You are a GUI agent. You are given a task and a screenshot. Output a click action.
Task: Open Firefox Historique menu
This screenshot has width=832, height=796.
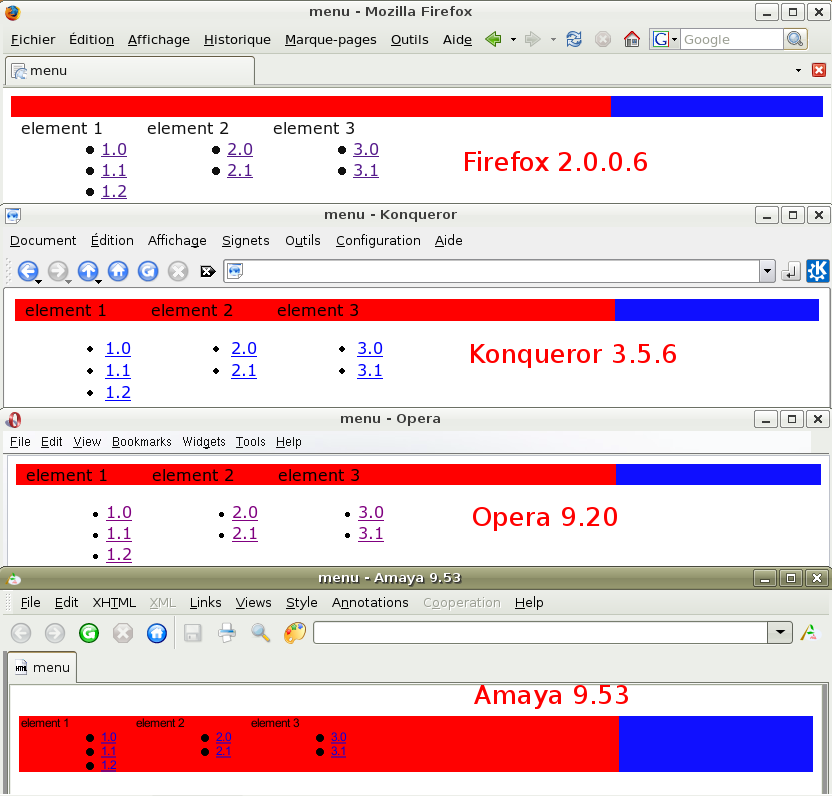click(x=237, y=40)
